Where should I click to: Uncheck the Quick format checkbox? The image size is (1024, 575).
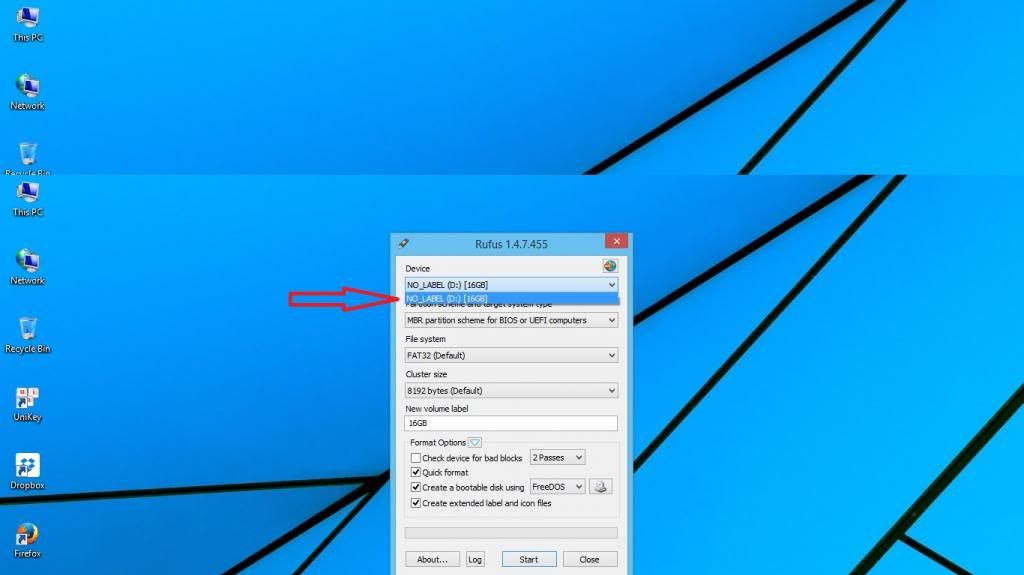point(415,472)
